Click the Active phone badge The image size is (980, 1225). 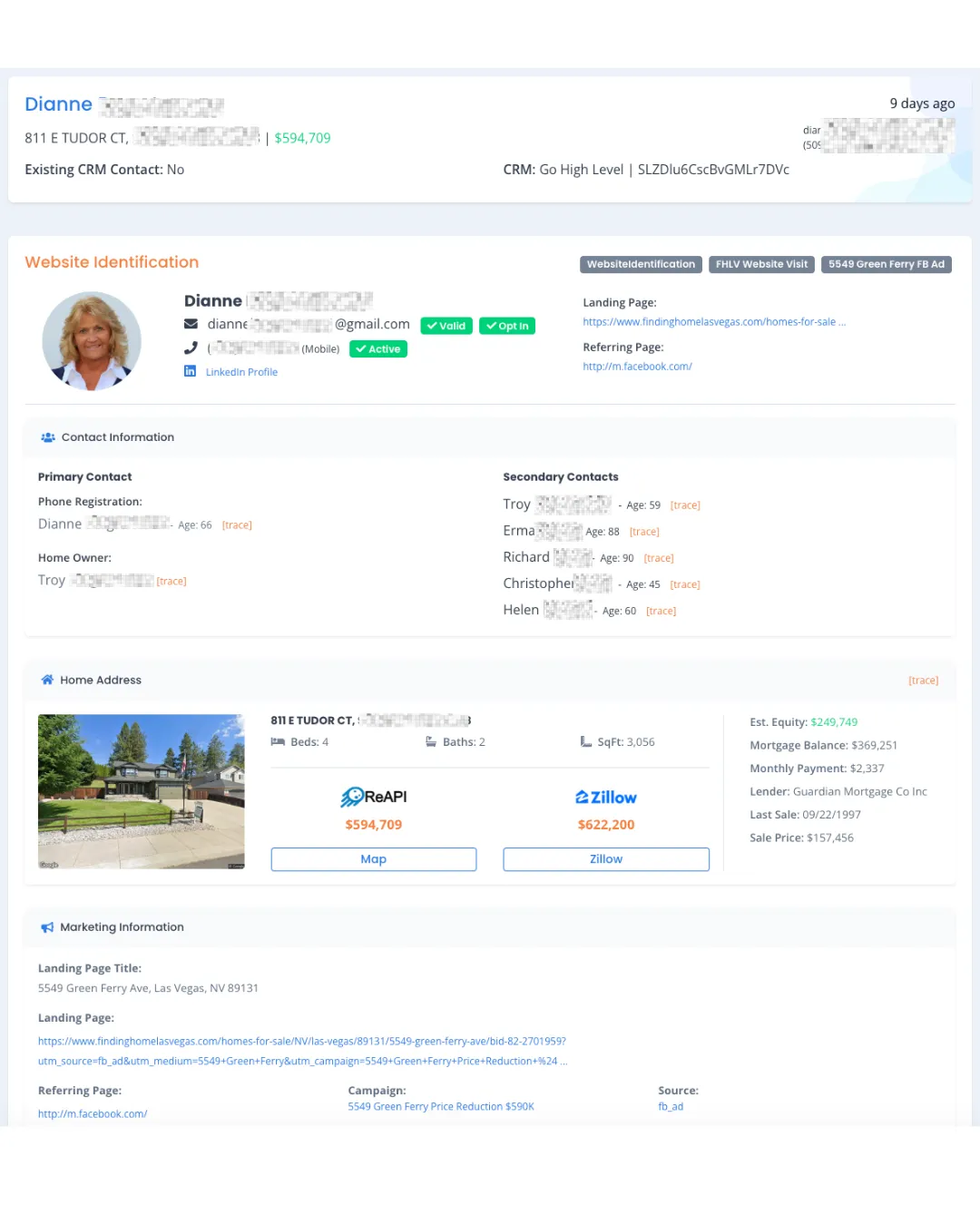tap(377, 349)
